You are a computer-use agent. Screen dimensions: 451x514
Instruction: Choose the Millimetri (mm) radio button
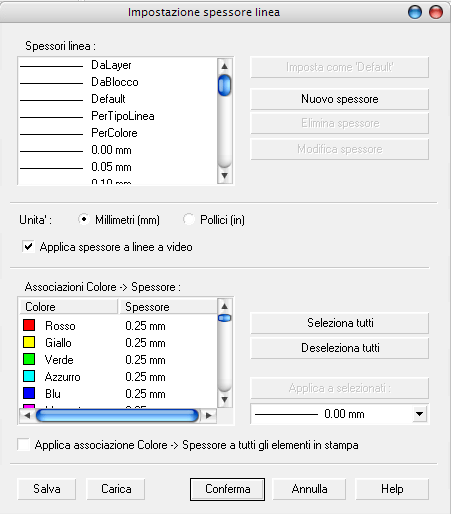click(x=83, y=219)
